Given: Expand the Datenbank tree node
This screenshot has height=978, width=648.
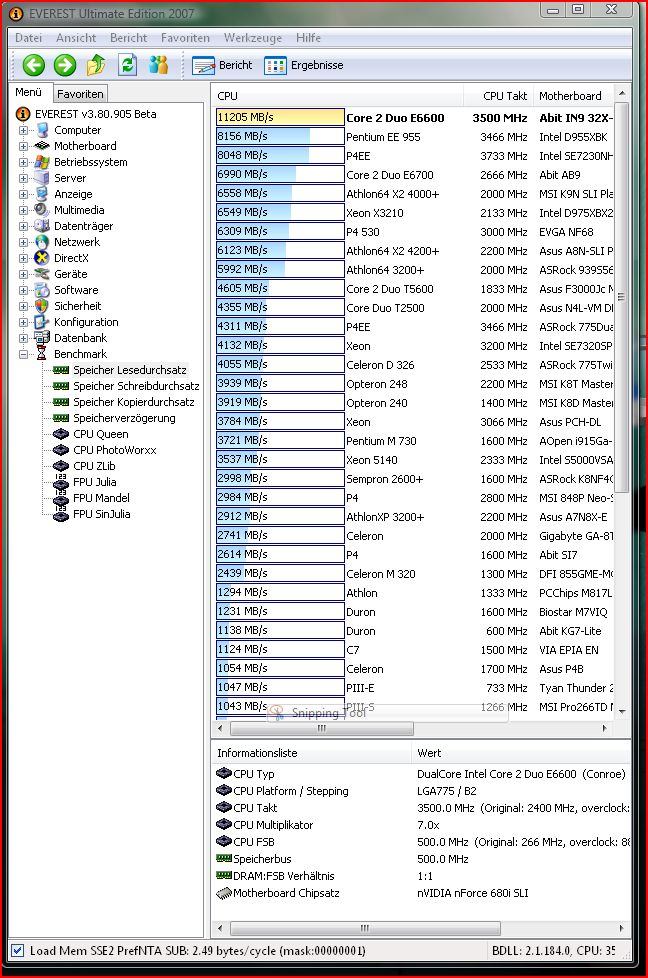Looking at the screenshot, I should pyautogui.click(x=23, y=338).
